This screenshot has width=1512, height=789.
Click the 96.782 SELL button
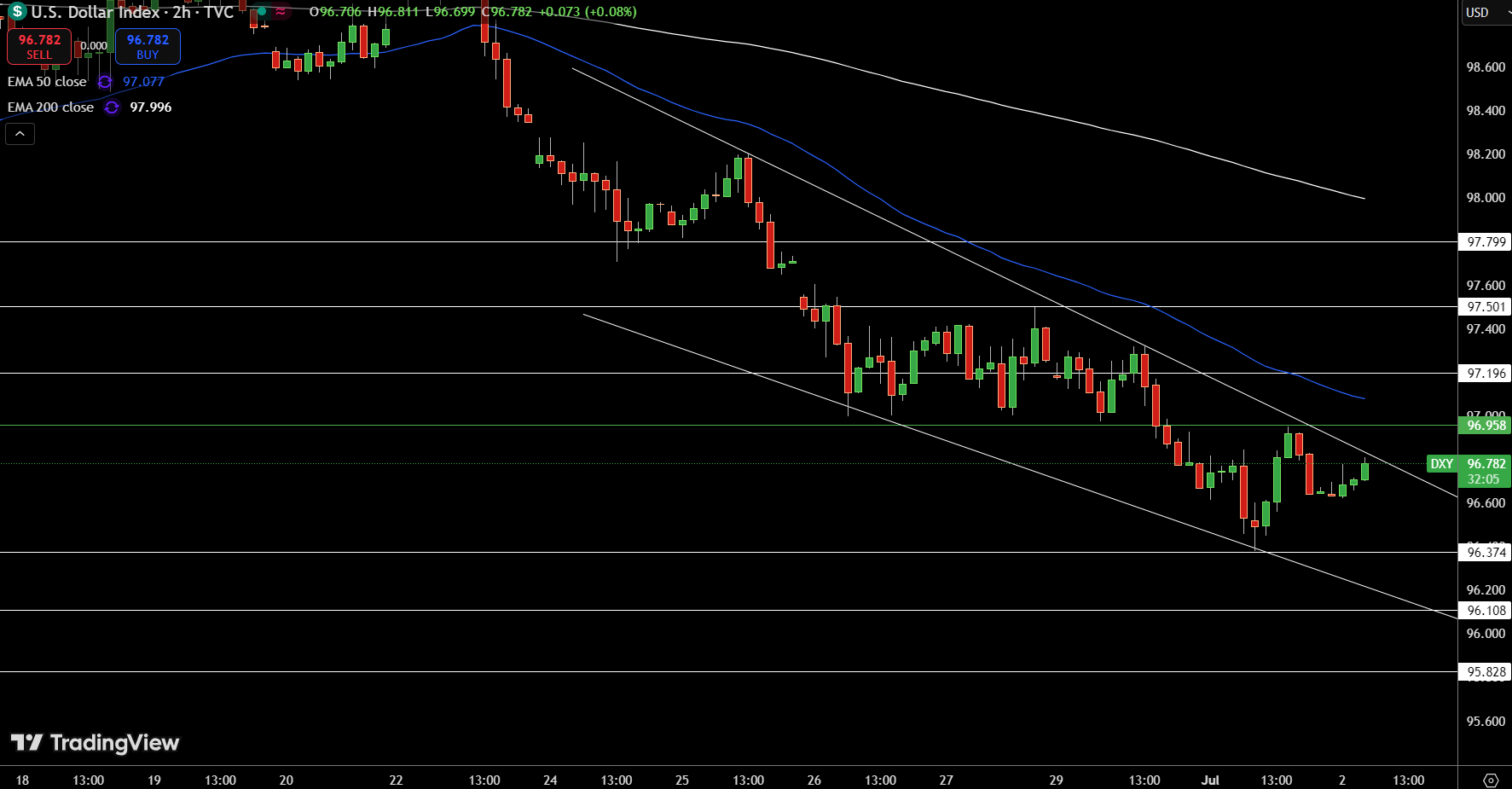[39, 47]
